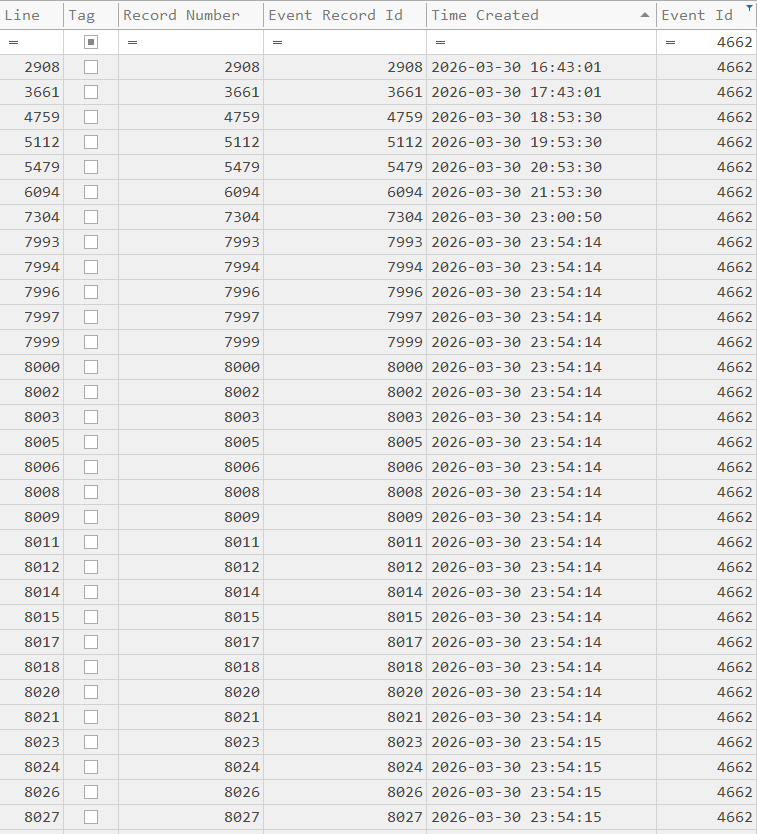The width and height of the screenshot is (757, 834).
Task: Click Line cell 8012
Action: coord(31,567)
